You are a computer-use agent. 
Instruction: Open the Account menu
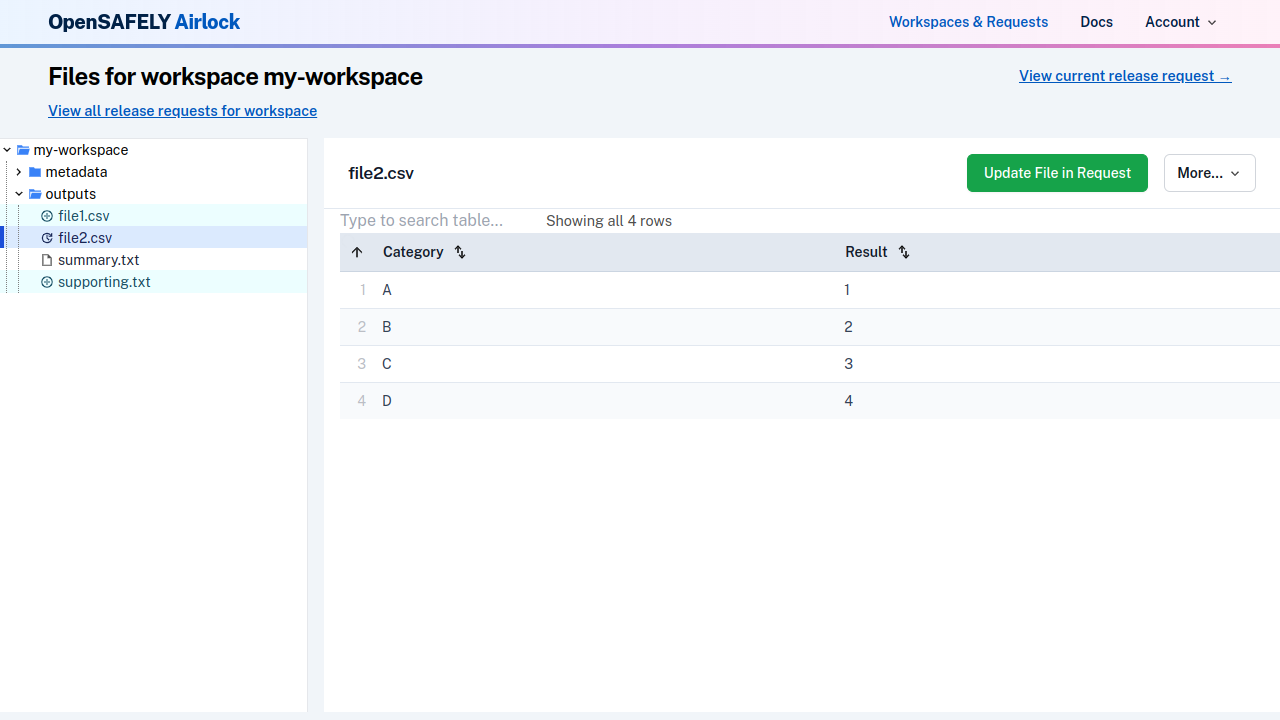(1180, 22)
